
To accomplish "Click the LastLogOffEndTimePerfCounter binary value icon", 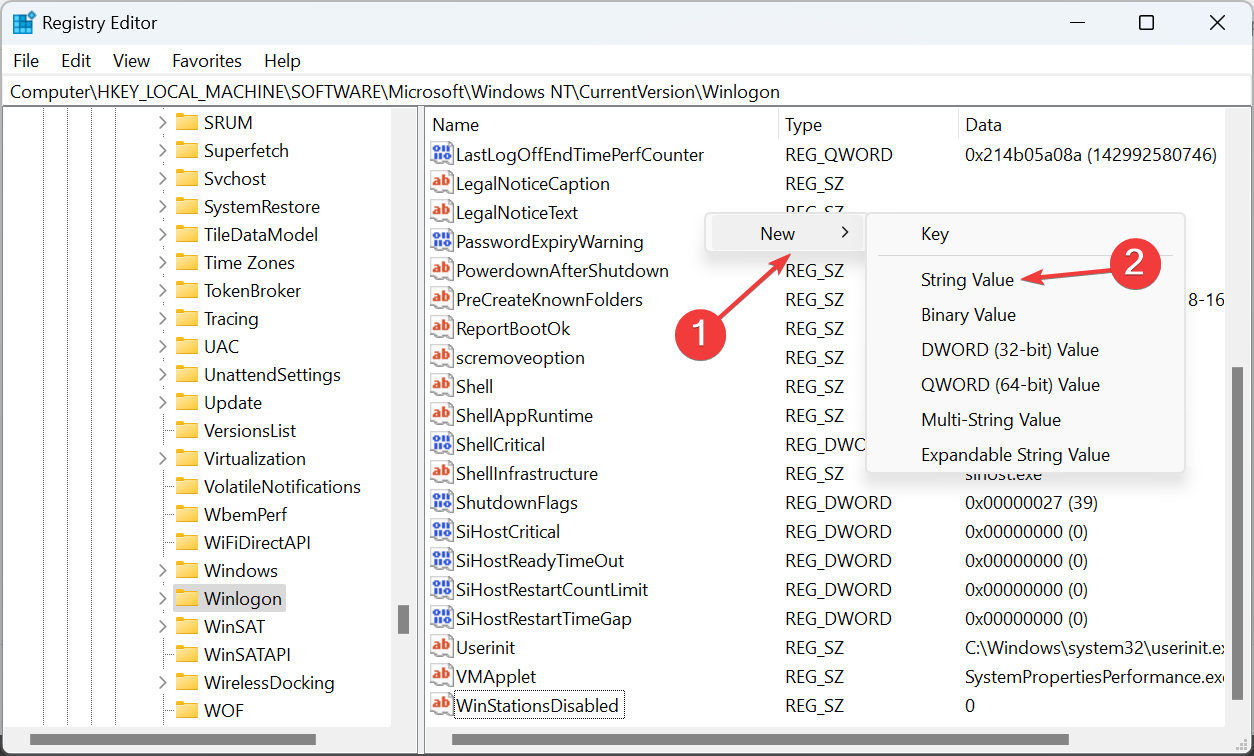I will (441, 154).
